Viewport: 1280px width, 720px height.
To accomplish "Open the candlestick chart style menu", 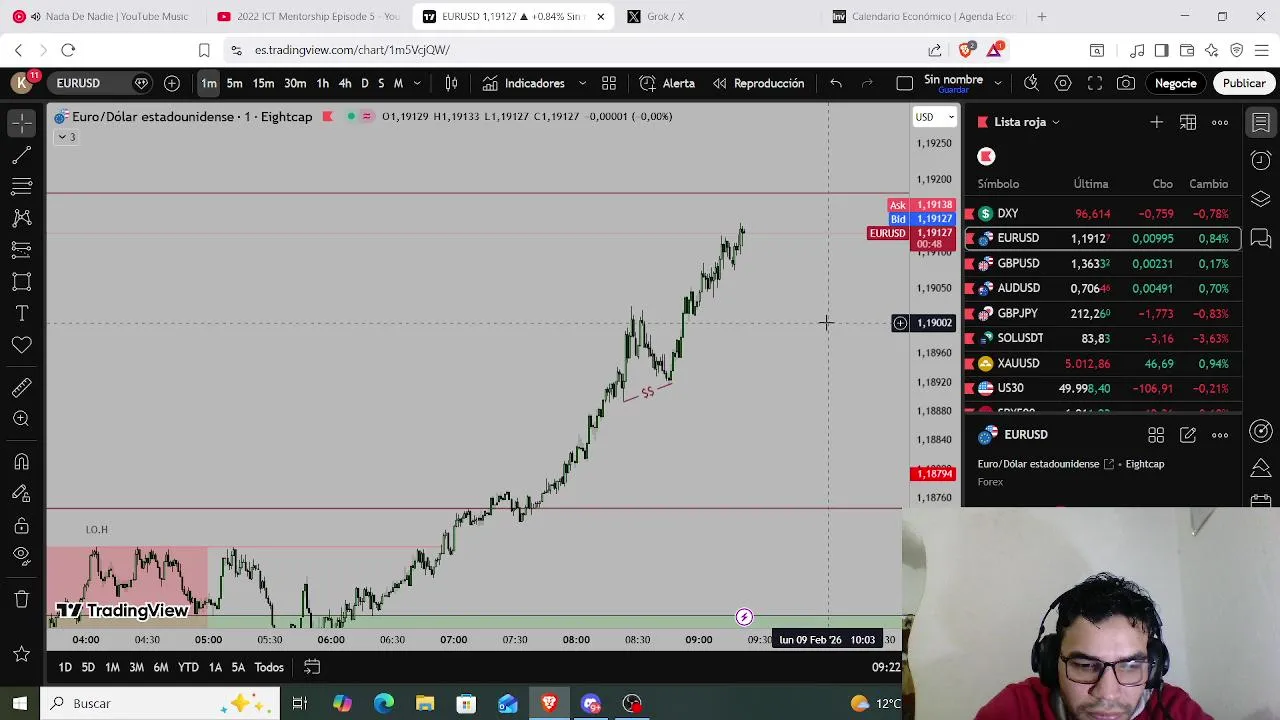I will (451, 83).
